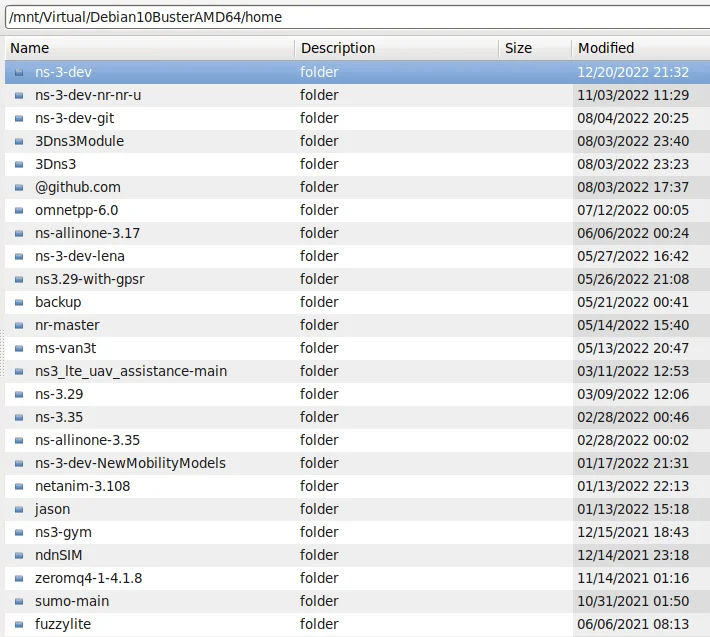The height and width of the screenshot is (637, 710).
Task: Click the folder icon beside ns-allinone-3.17
Action: 19,233
